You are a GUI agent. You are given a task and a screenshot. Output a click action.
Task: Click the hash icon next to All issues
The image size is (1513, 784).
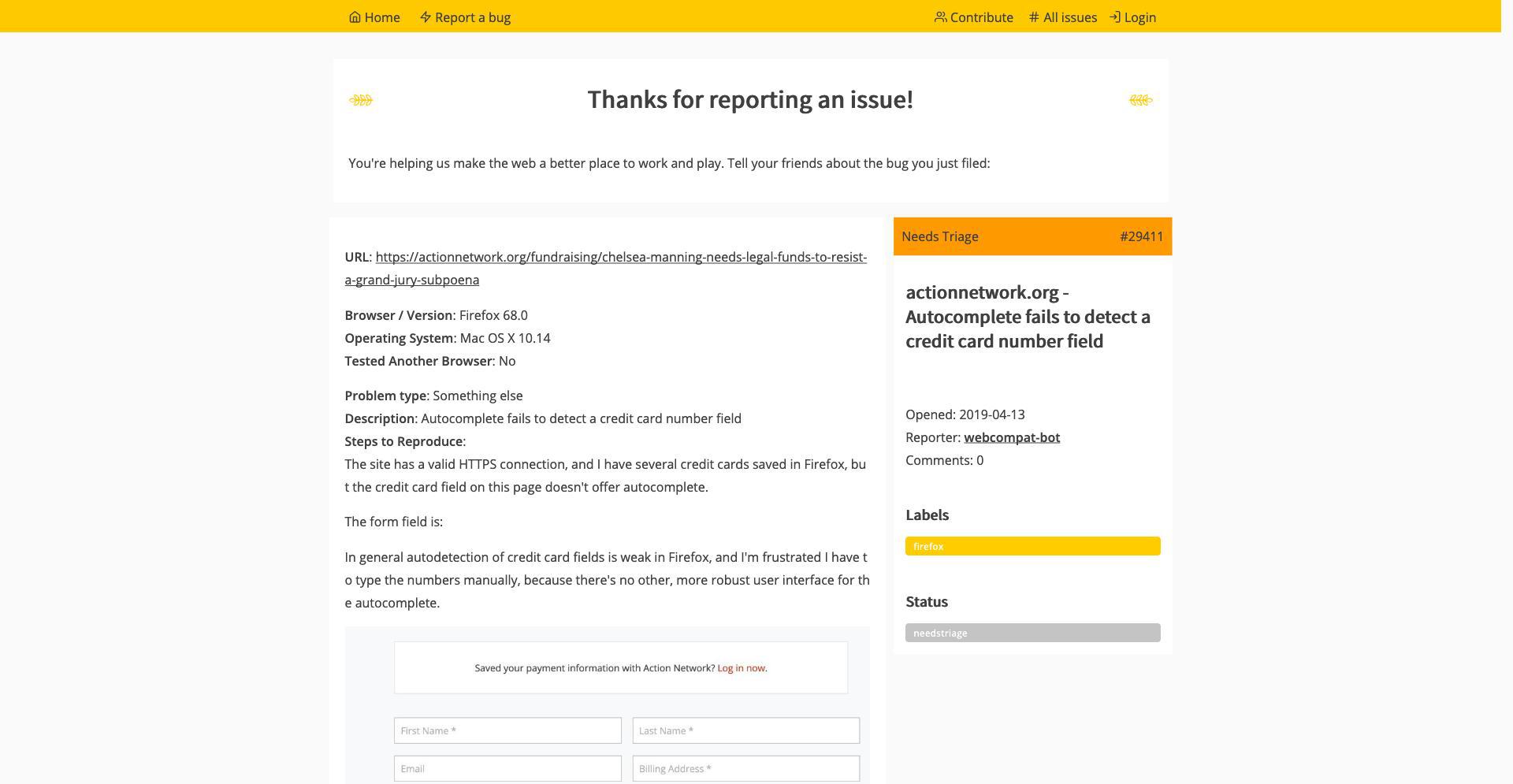point(1033,17)
